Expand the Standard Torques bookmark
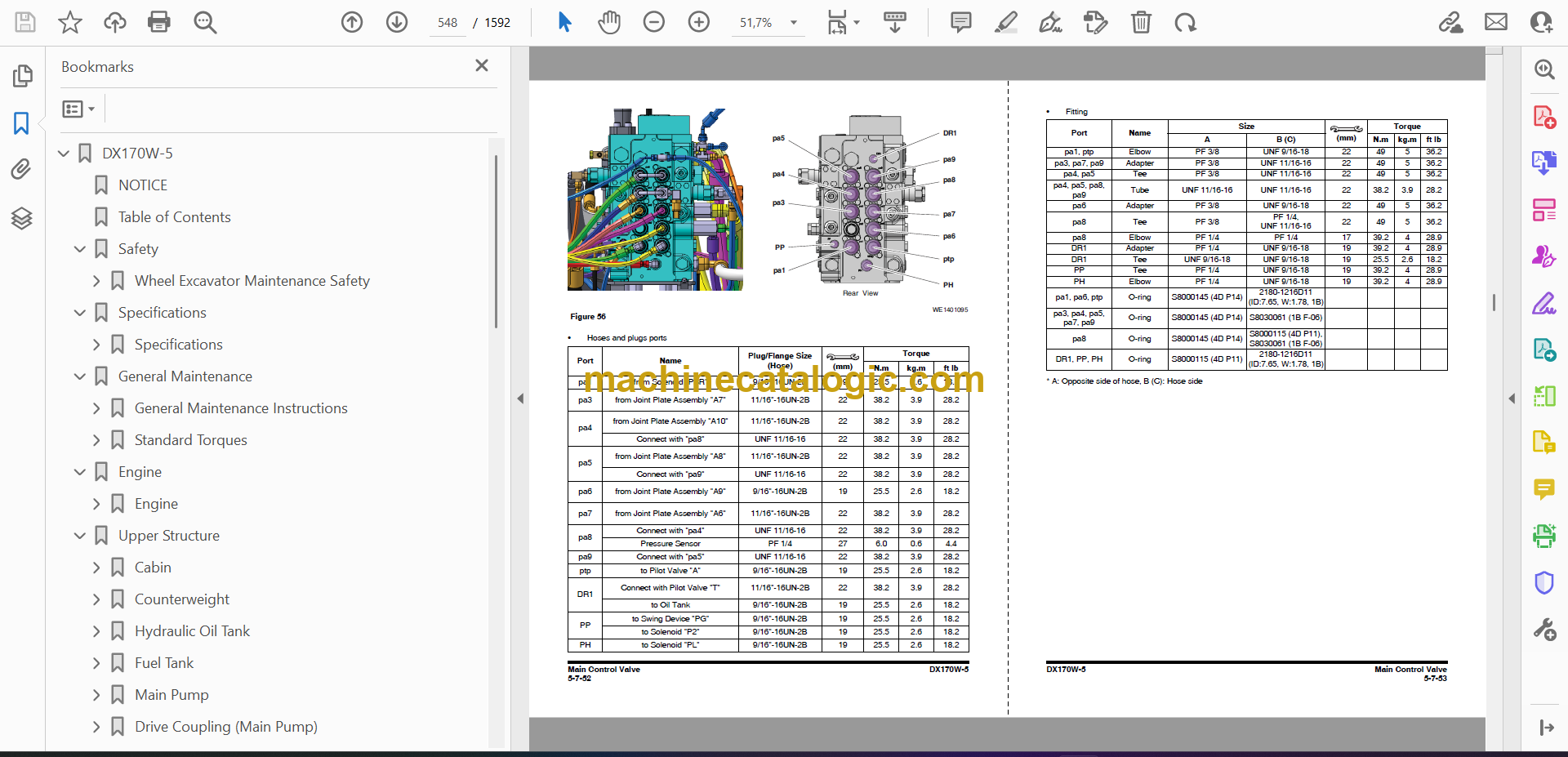The width and height of the screenshot is (1568, 757). click(96, 440)
